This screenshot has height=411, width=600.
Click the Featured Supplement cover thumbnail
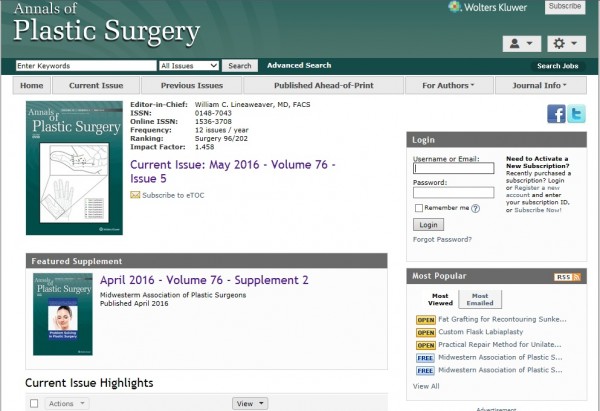[63, 314]
